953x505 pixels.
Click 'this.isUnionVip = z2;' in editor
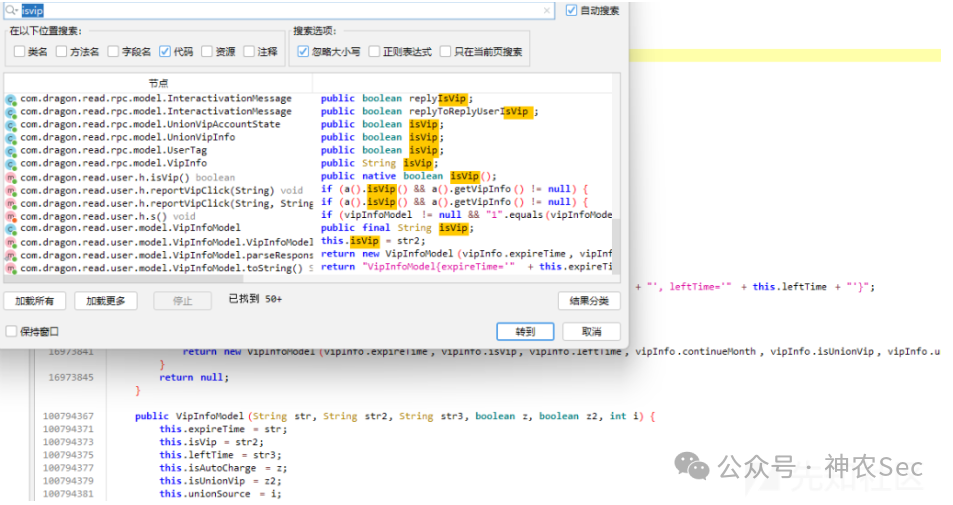(x=220, y=481)
